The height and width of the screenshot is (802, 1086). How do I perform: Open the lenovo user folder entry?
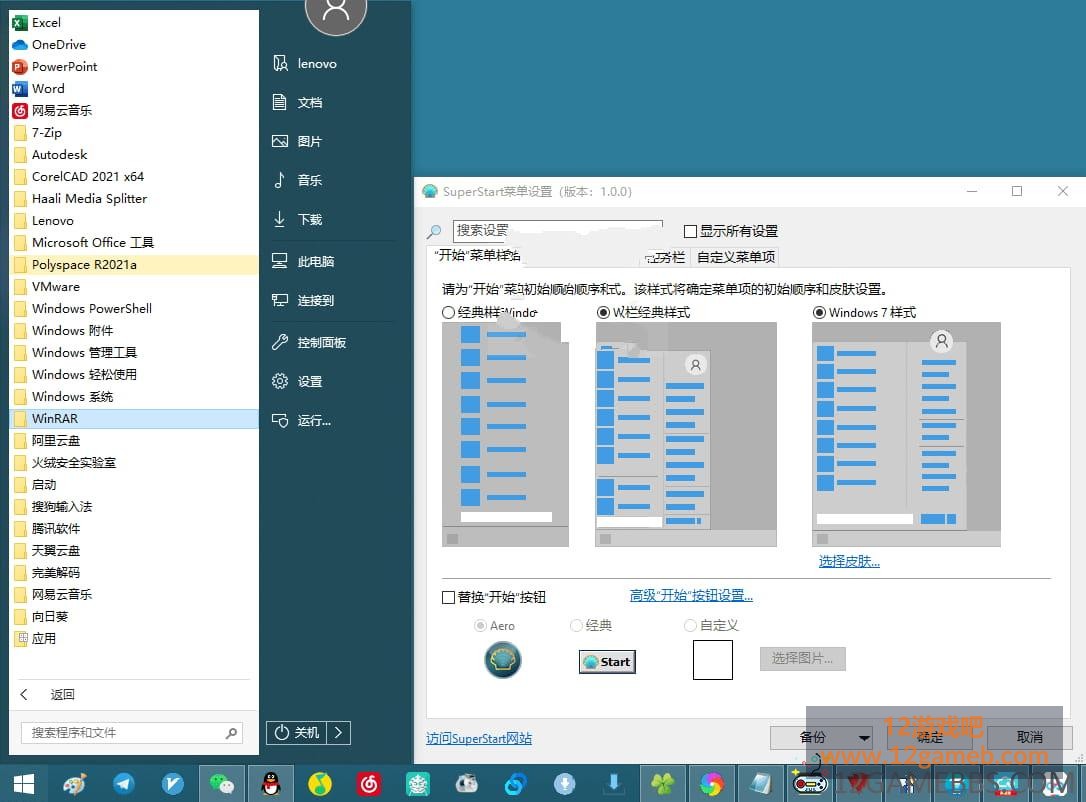pyautogui.click(x=305, y=64)
